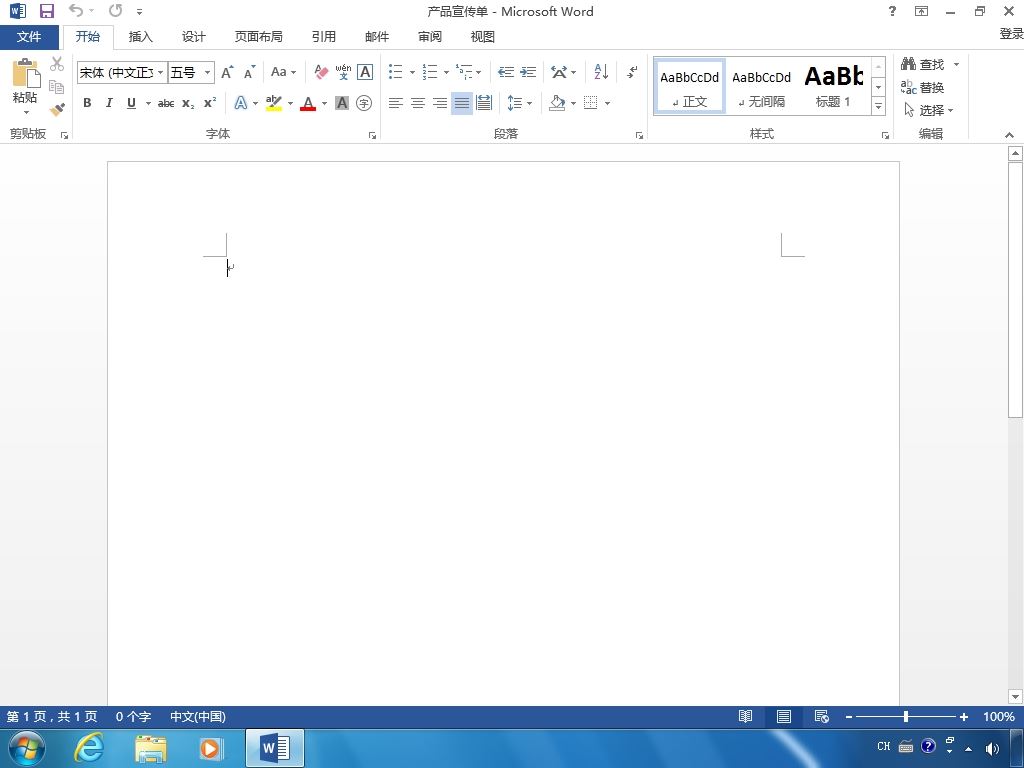
Task: Toggle Superscript formatting
Action: click(x=210, y=103)
